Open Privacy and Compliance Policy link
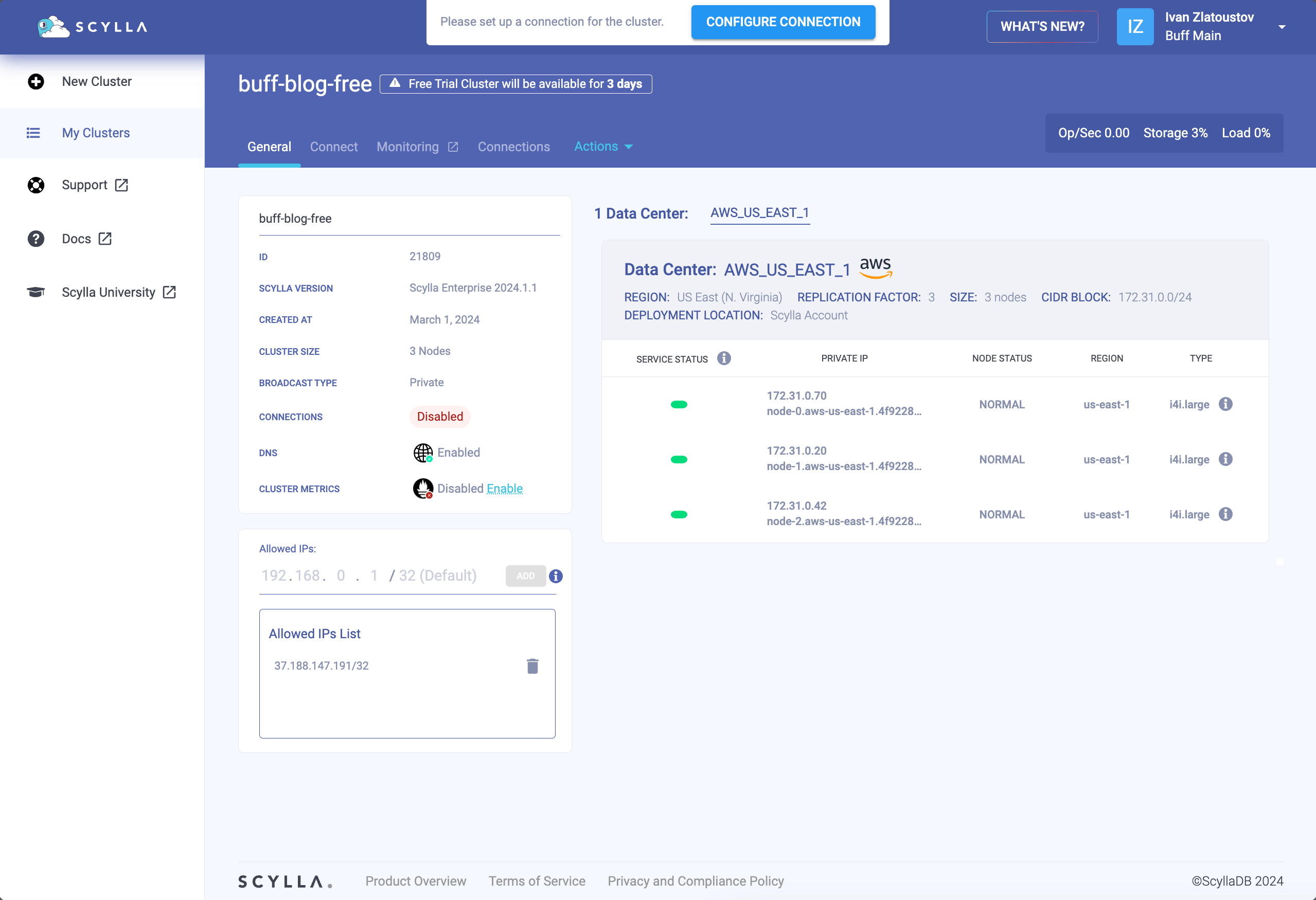This screenshot has width=1316, height=900. tap(696, 881)
